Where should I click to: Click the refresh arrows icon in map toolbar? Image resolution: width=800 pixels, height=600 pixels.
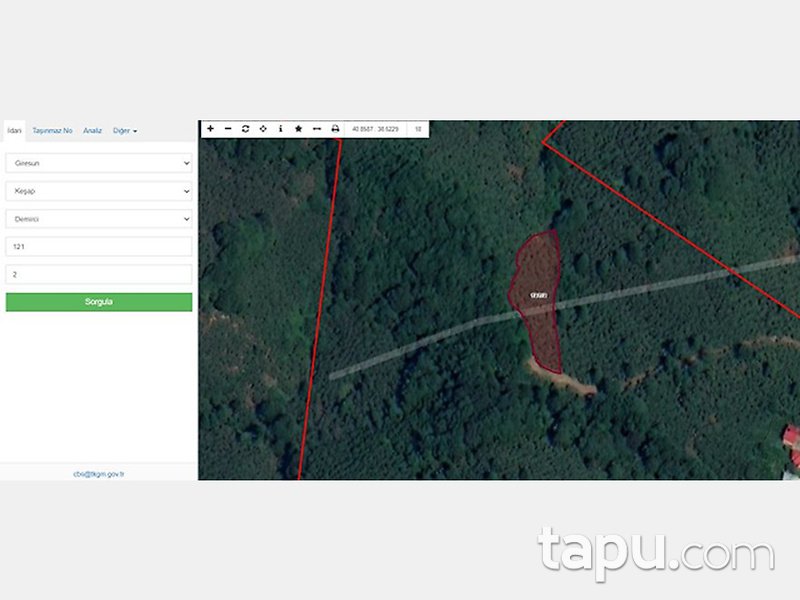tap(245, 129)
